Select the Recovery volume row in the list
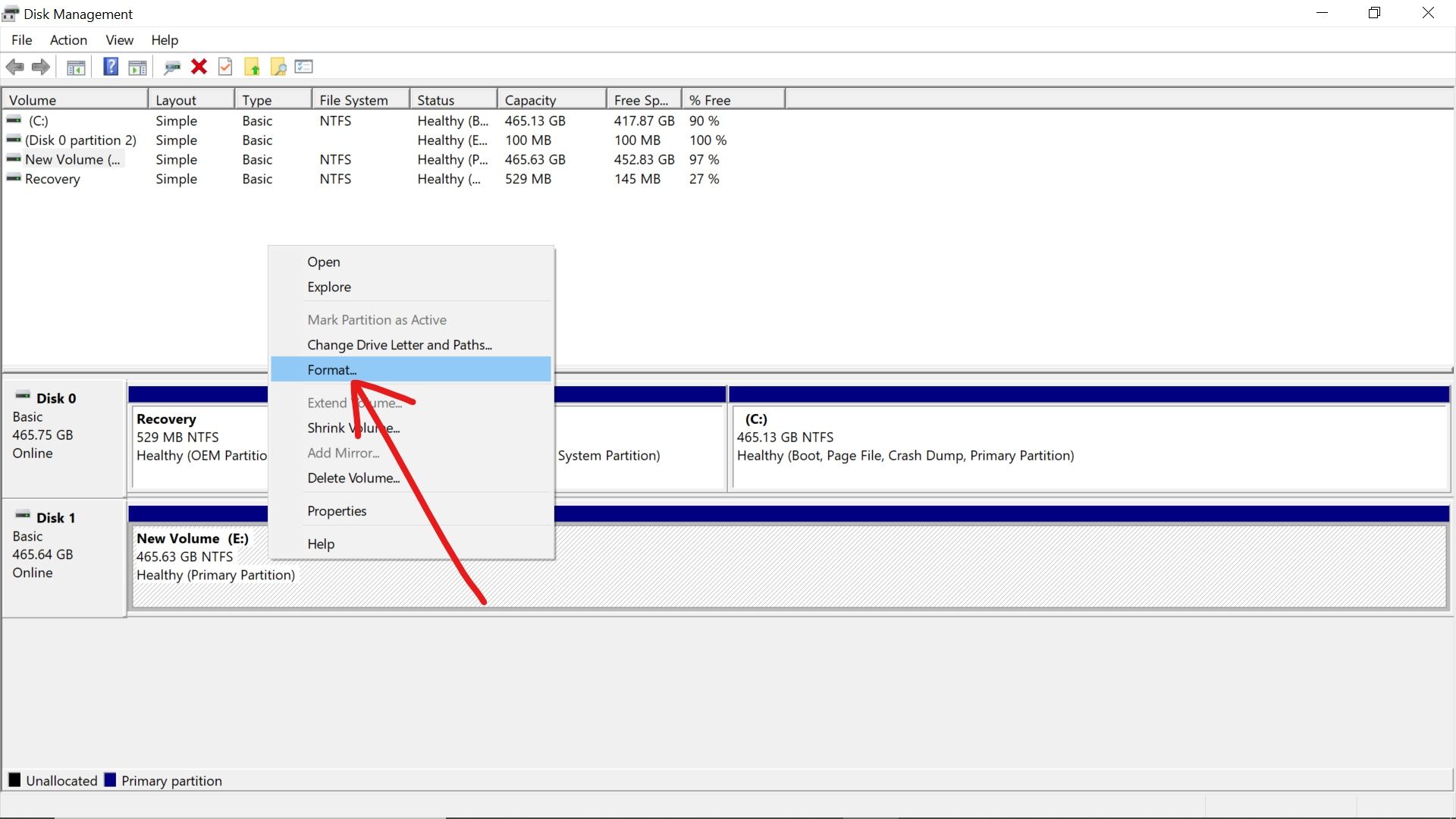The width and height of the screenshot is (1456, 819). click(x=52, y=180)
